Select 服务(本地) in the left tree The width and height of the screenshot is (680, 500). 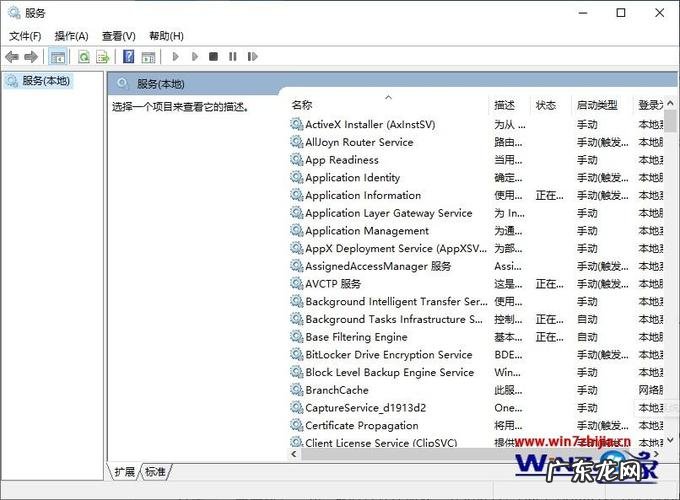pyautogui.click(x=46, y=81)
